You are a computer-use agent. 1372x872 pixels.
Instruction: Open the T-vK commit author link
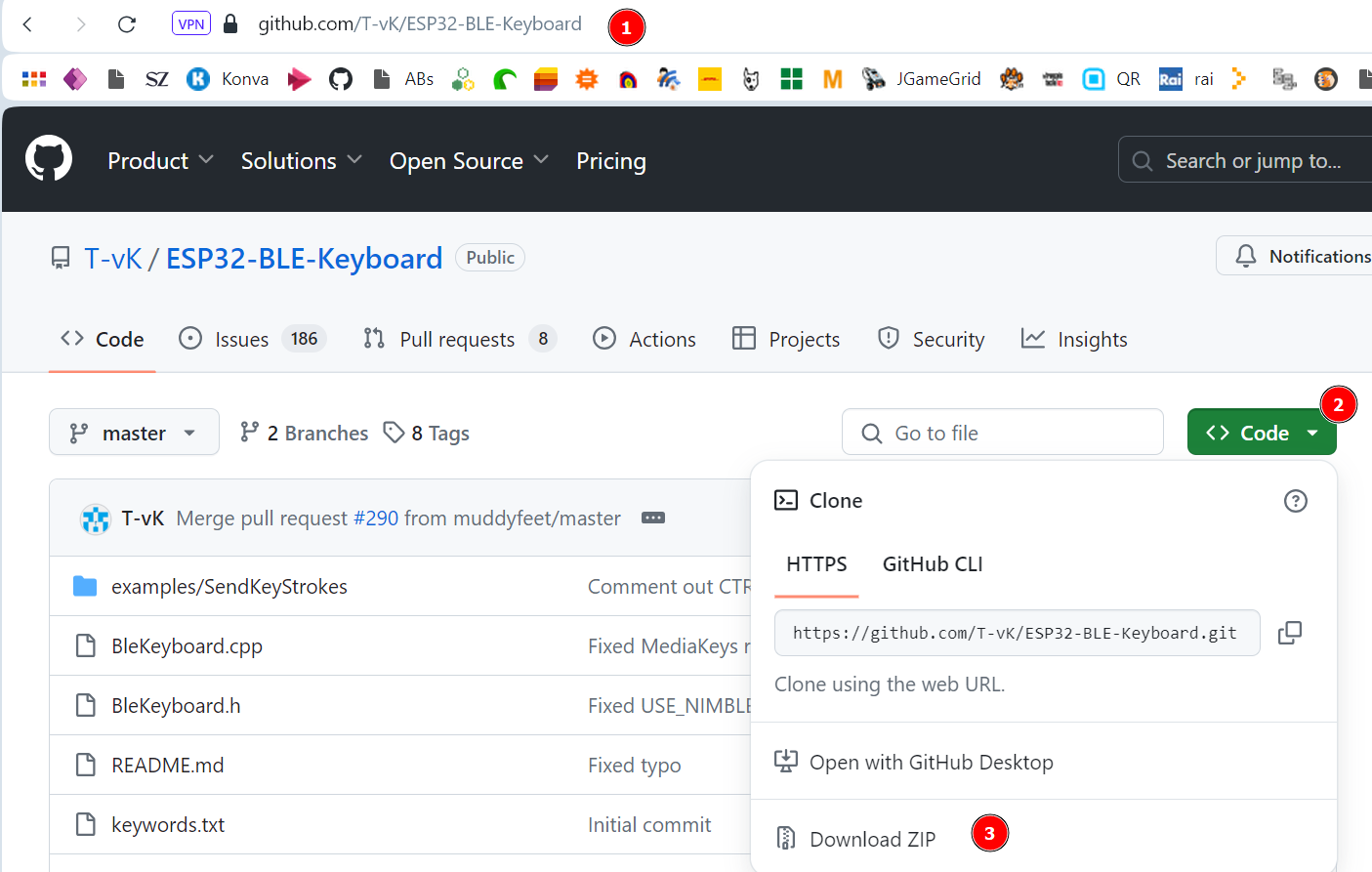tap(143, 518)
